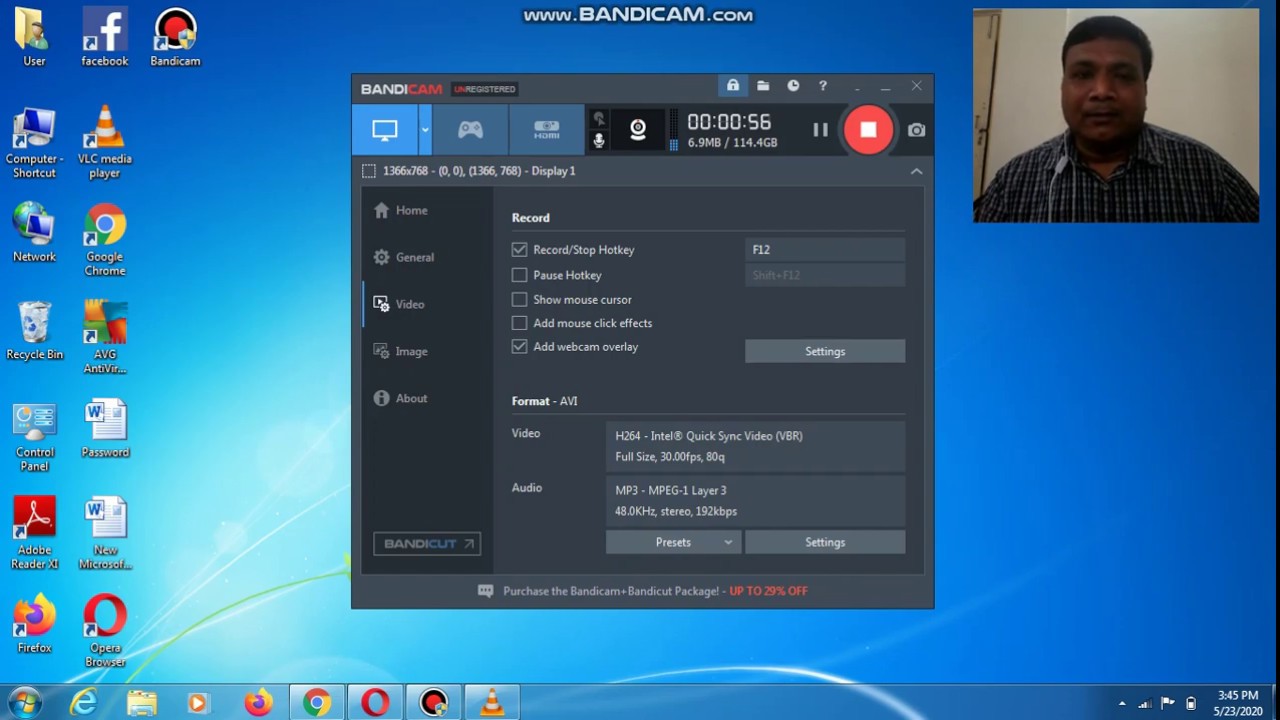Open Password Word document on desktop
Viewport: 1280px width, 720px height.
[105, 429]
